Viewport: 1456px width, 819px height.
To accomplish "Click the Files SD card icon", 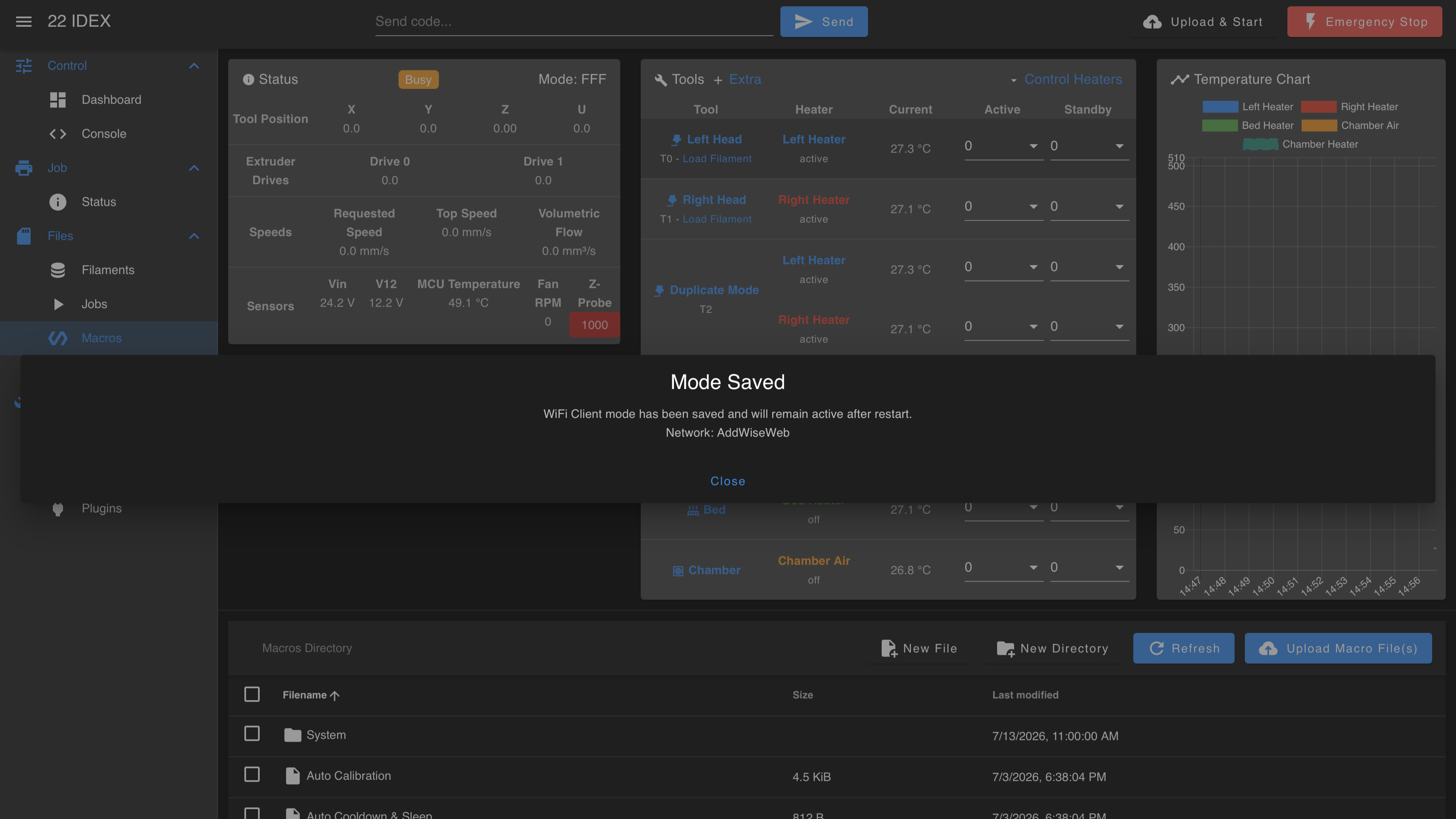I will pyautogui.click(x=24, y=236).
